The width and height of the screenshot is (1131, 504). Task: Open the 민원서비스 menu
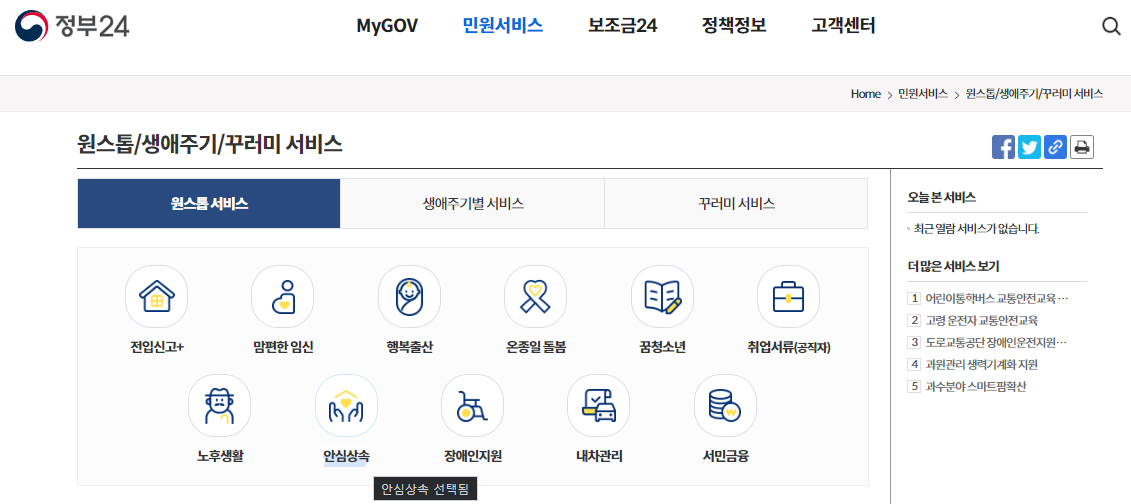click(x=503, y=27)
